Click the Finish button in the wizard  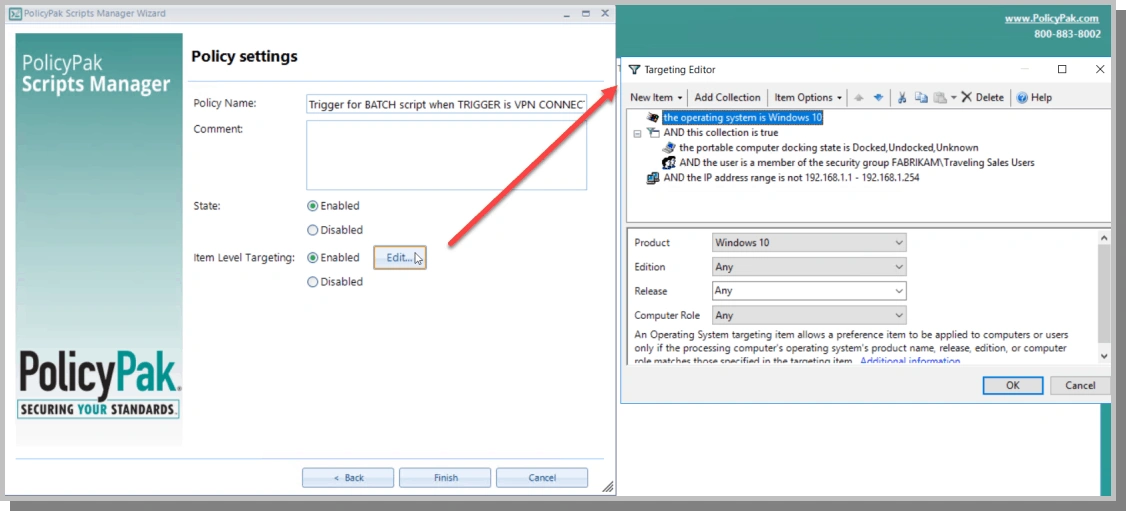coord(445,478)
